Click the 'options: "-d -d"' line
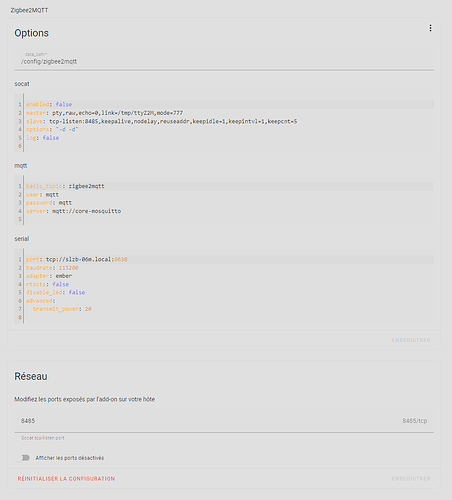Screen dimensions: 452x500 click(x=52, y=129)
